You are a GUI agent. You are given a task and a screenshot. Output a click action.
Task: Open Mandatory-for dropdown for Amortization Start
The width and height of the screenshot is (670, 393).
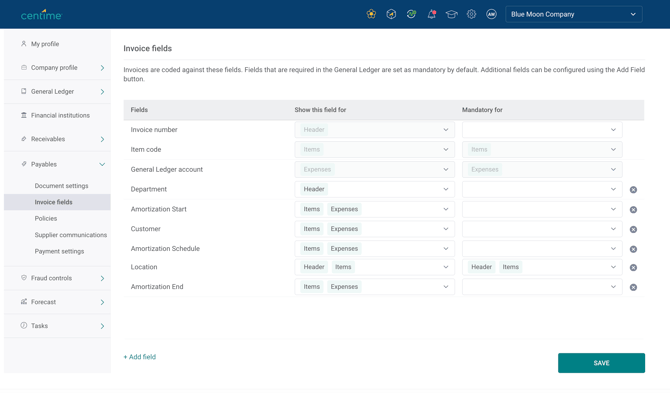[542, 209]
